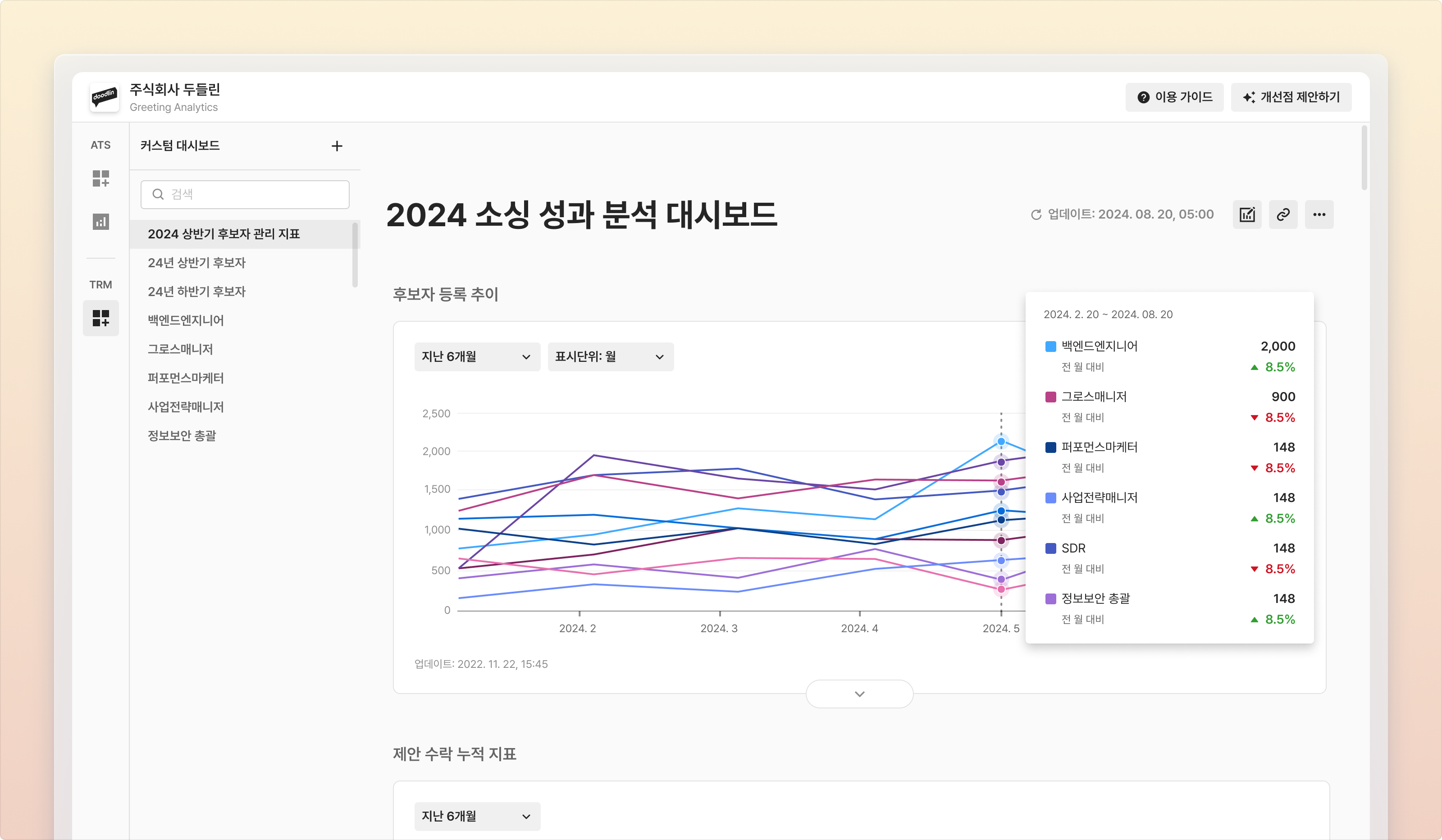Click the 이용 가이드 button

1174,97
